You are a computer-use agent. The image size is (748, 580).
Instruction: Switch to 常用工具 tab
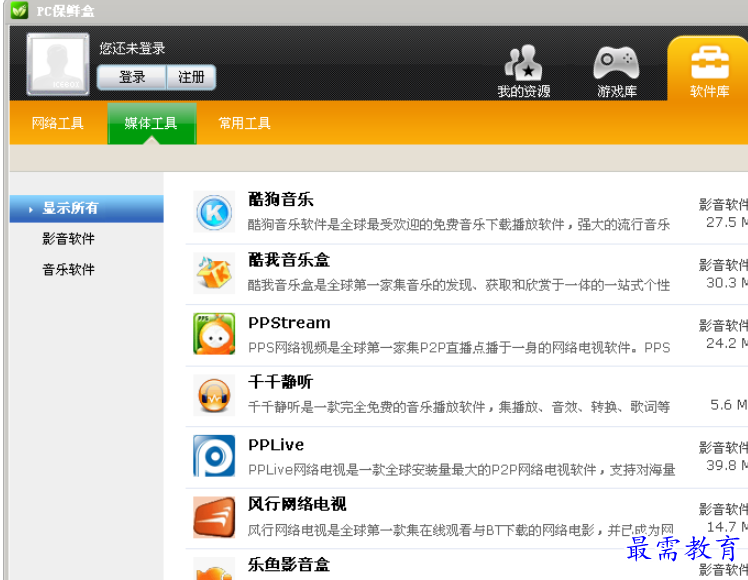point(244,123)
